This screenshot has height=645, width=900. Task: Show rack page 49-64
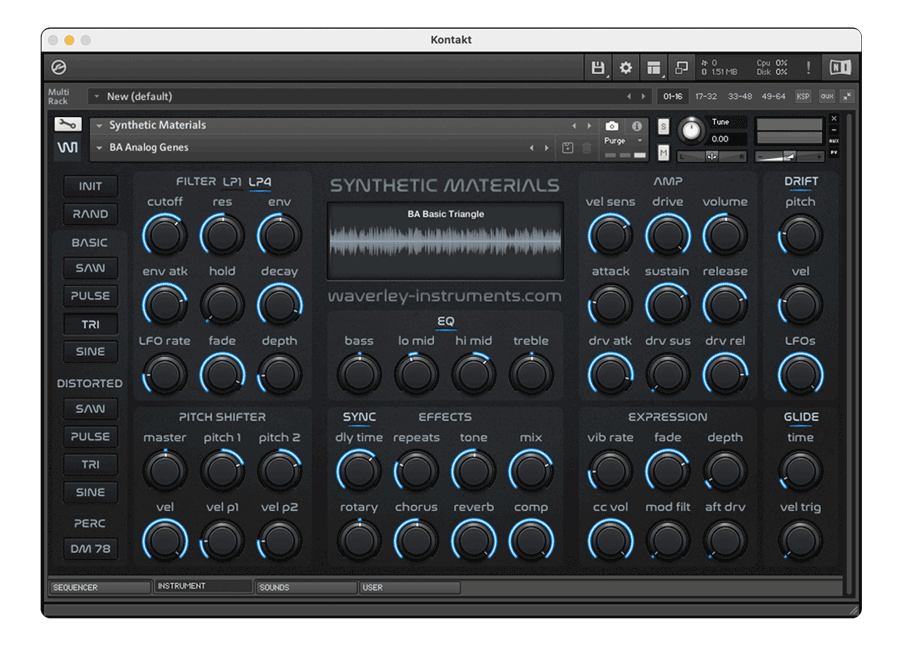tap(773, 96)
